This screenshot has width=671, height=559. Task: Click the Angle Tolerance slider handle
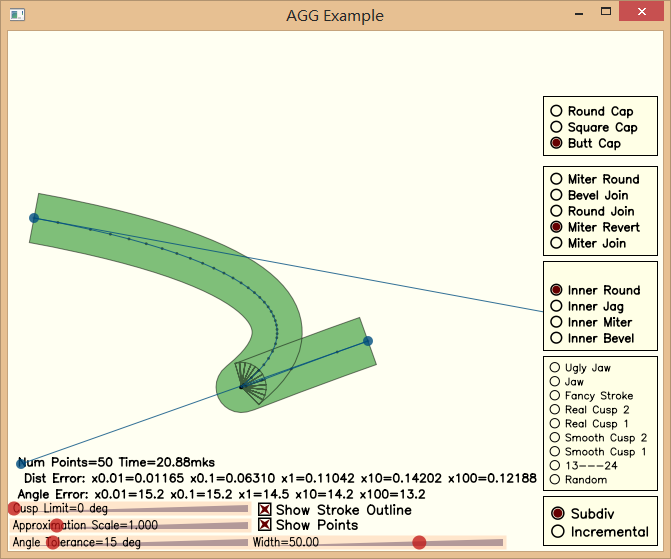(x=53, y=542)
